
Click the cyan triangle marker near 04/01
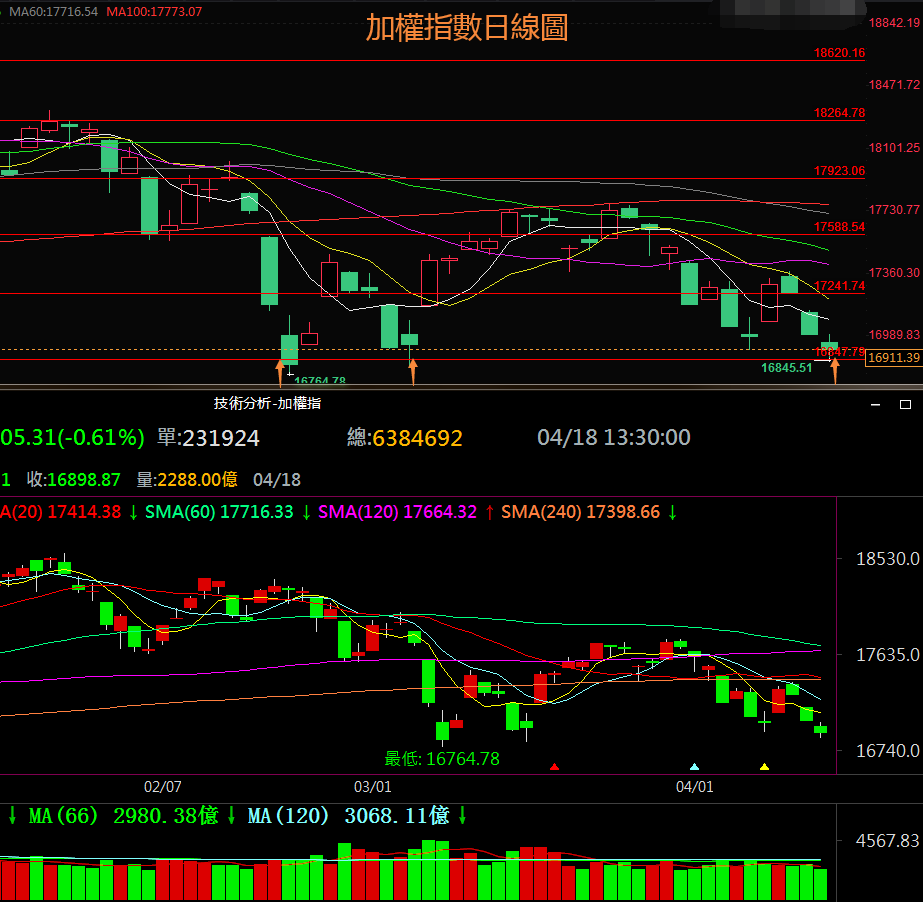[695, 767]
